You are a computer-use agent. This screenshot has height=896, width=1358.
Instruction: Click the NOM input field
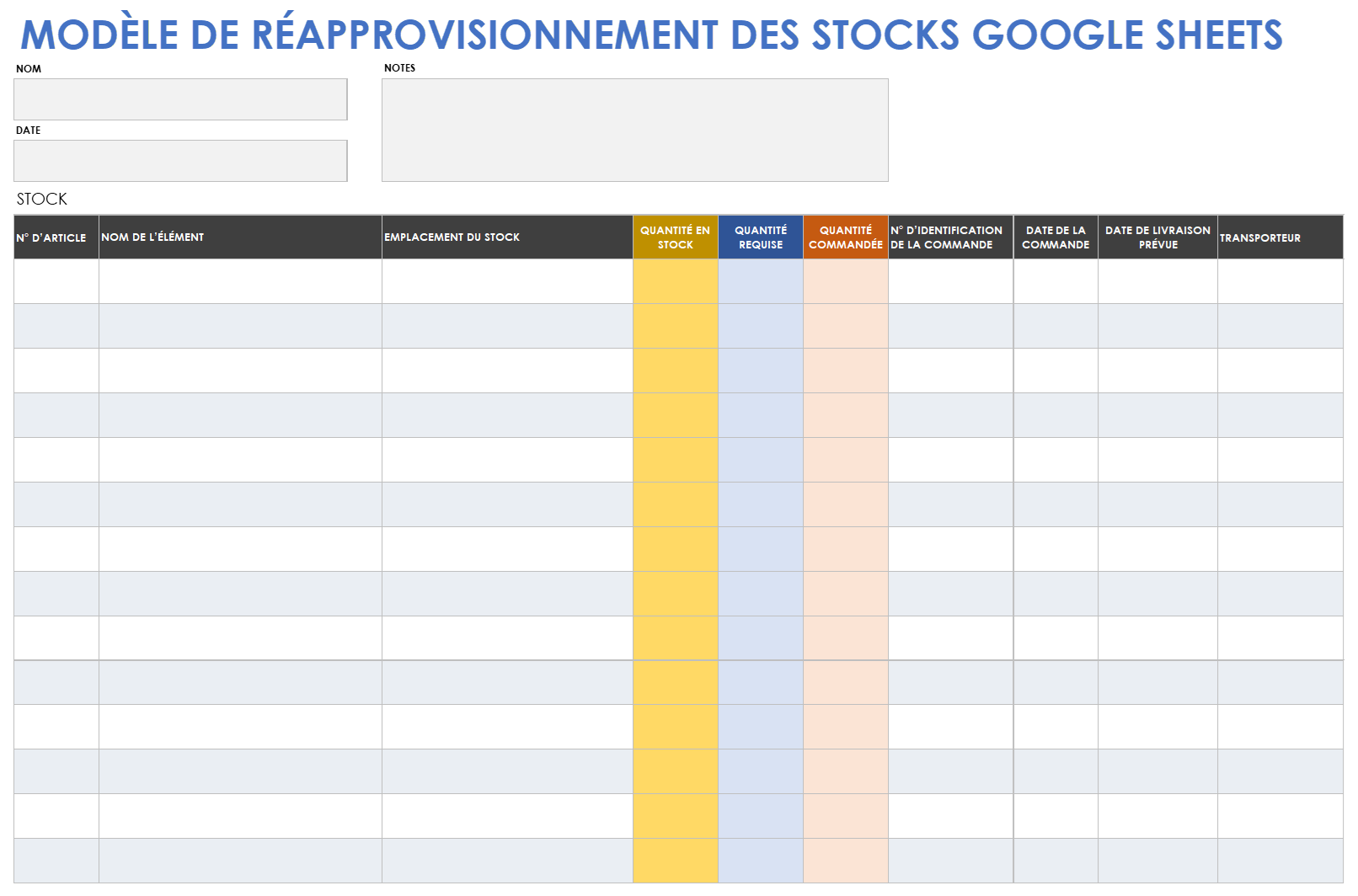pos(180,99)
